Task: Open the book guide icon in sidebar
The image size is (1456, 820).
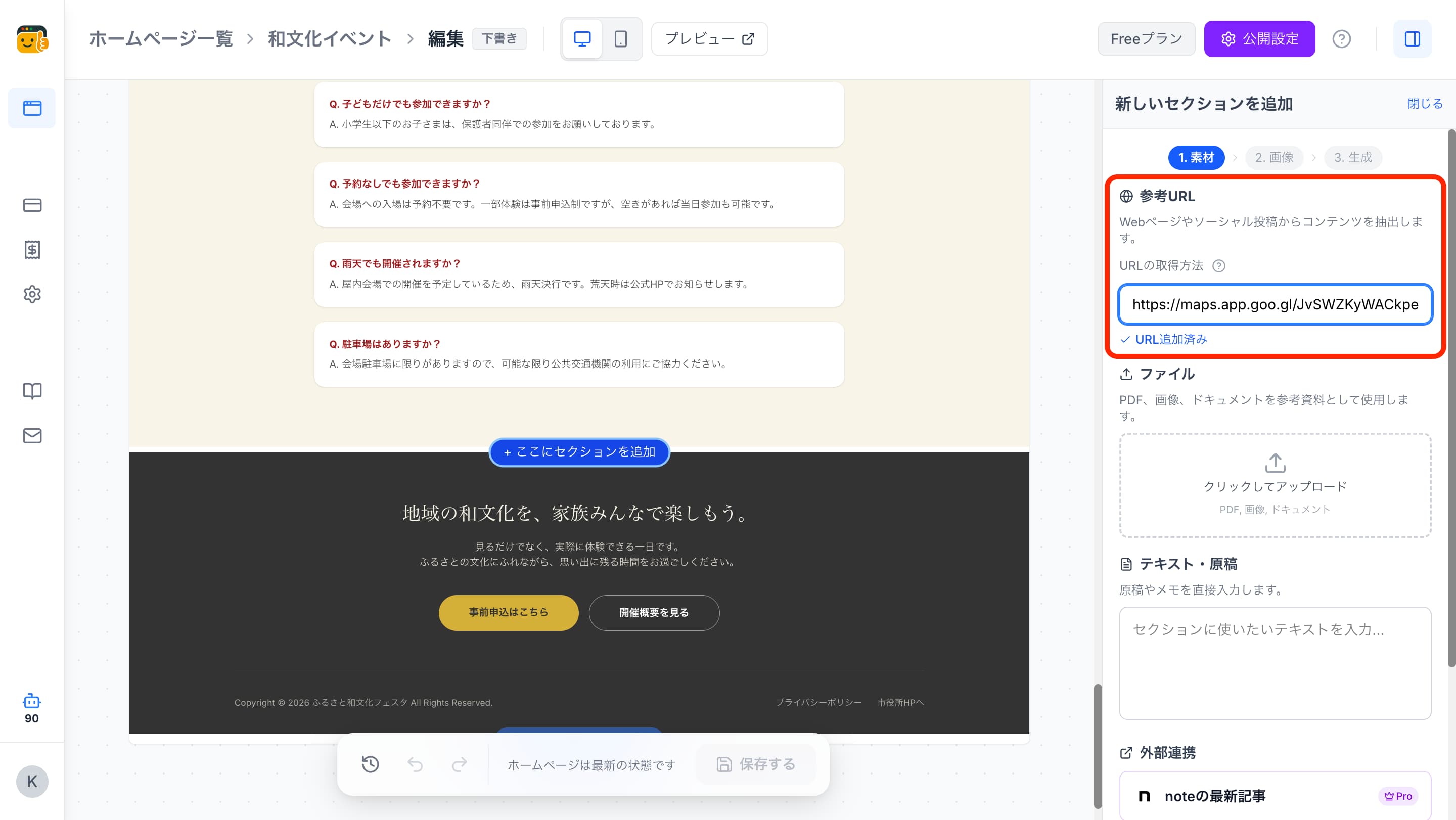Action: (32, 391)
